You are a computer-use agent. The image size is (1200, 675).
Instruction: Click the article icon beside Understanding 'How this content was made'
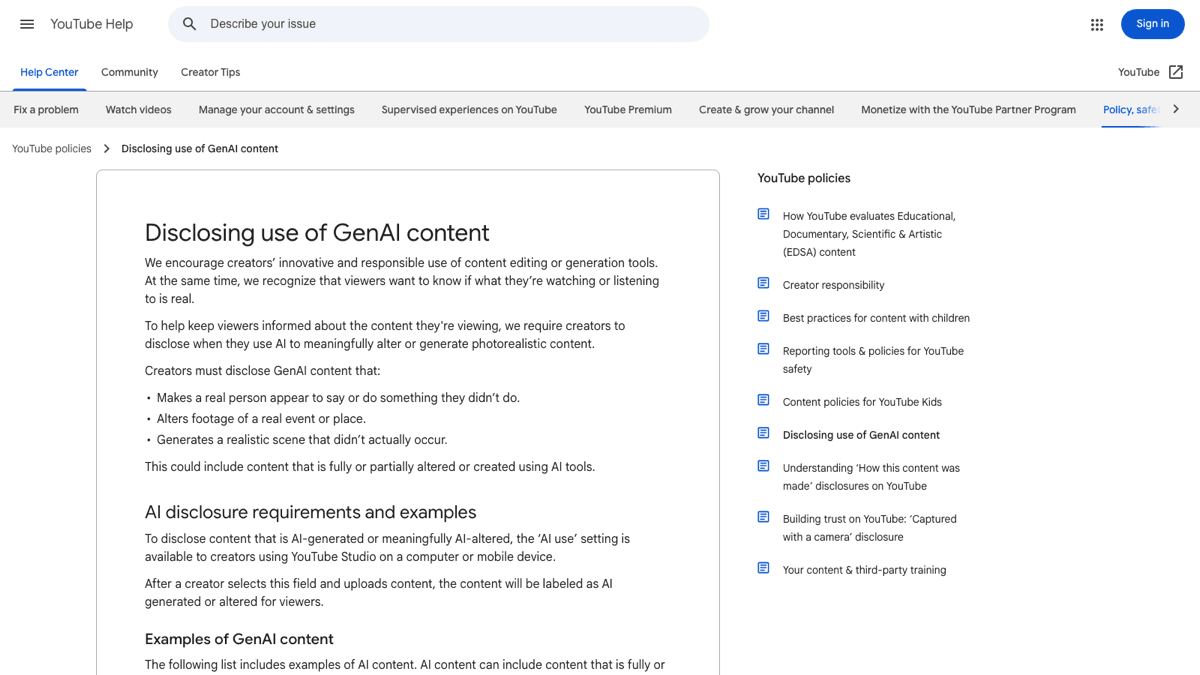pos(763,467)
